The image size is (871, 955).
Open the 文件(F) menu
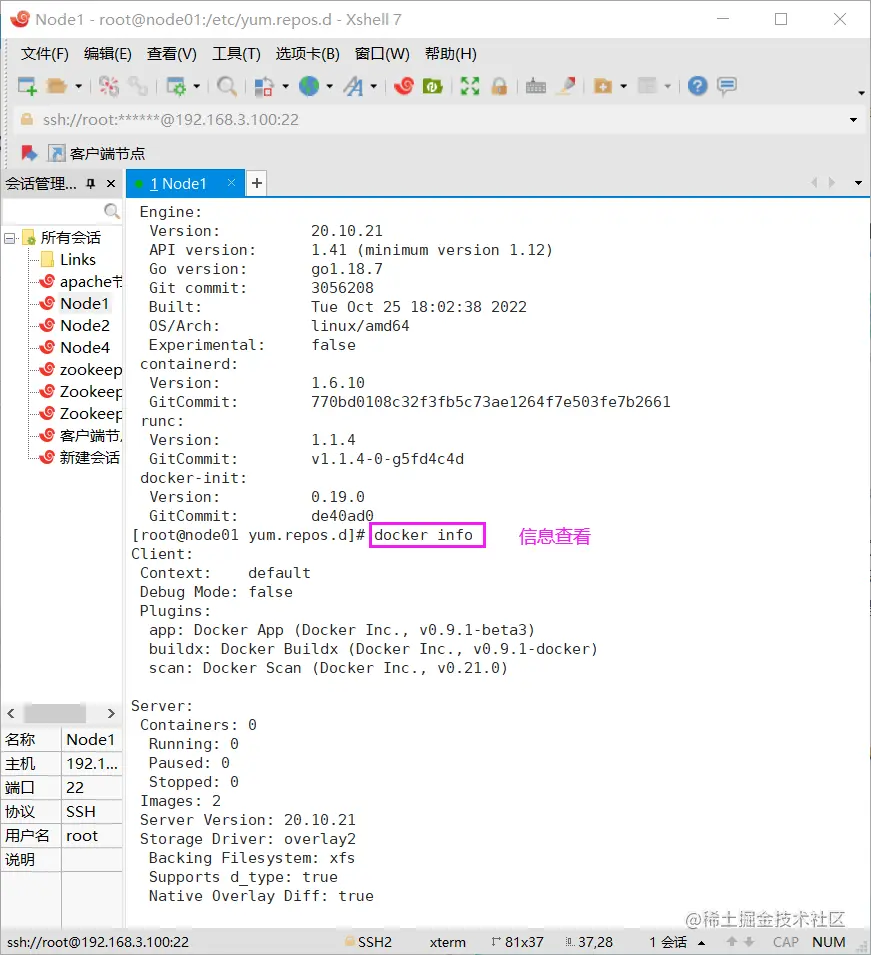(44, 54)
